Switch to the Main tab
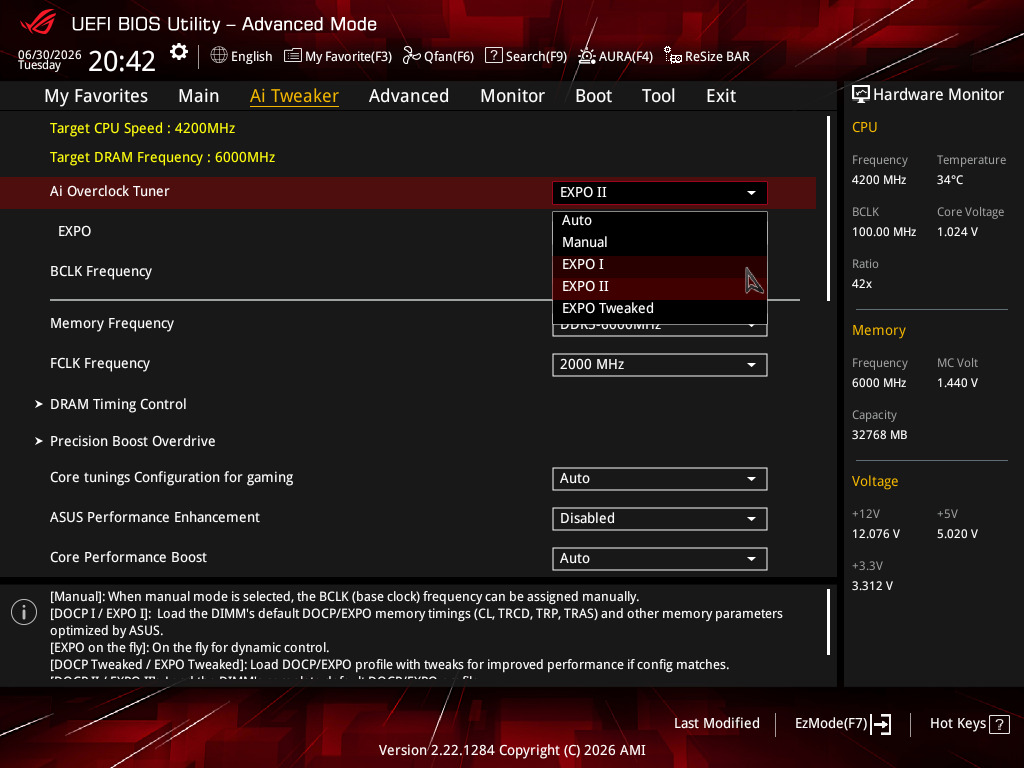Screen dimensions: 1024x768 click(199, 96)
